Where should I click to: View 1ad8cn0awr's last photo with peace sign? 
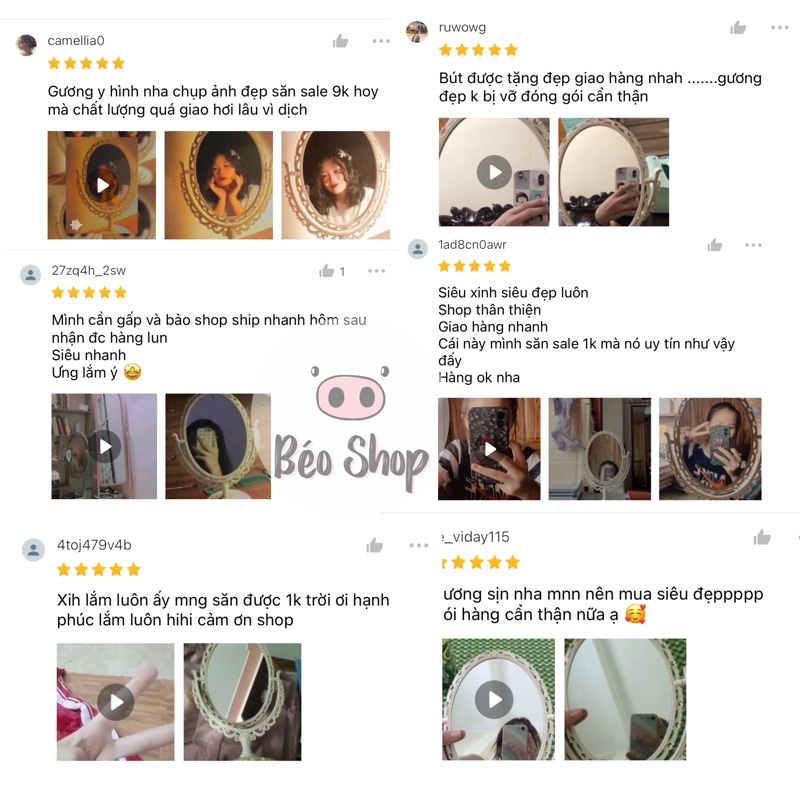[710, 449]
